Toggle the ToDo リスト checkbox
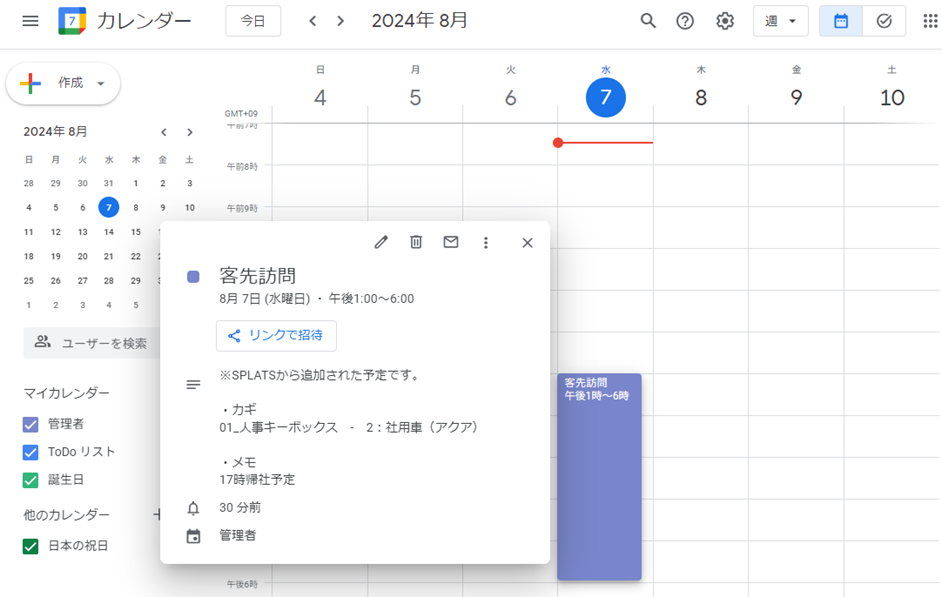The width and height of the screenshot is (942, 597). pyautogui.click(x=31, y=452)
